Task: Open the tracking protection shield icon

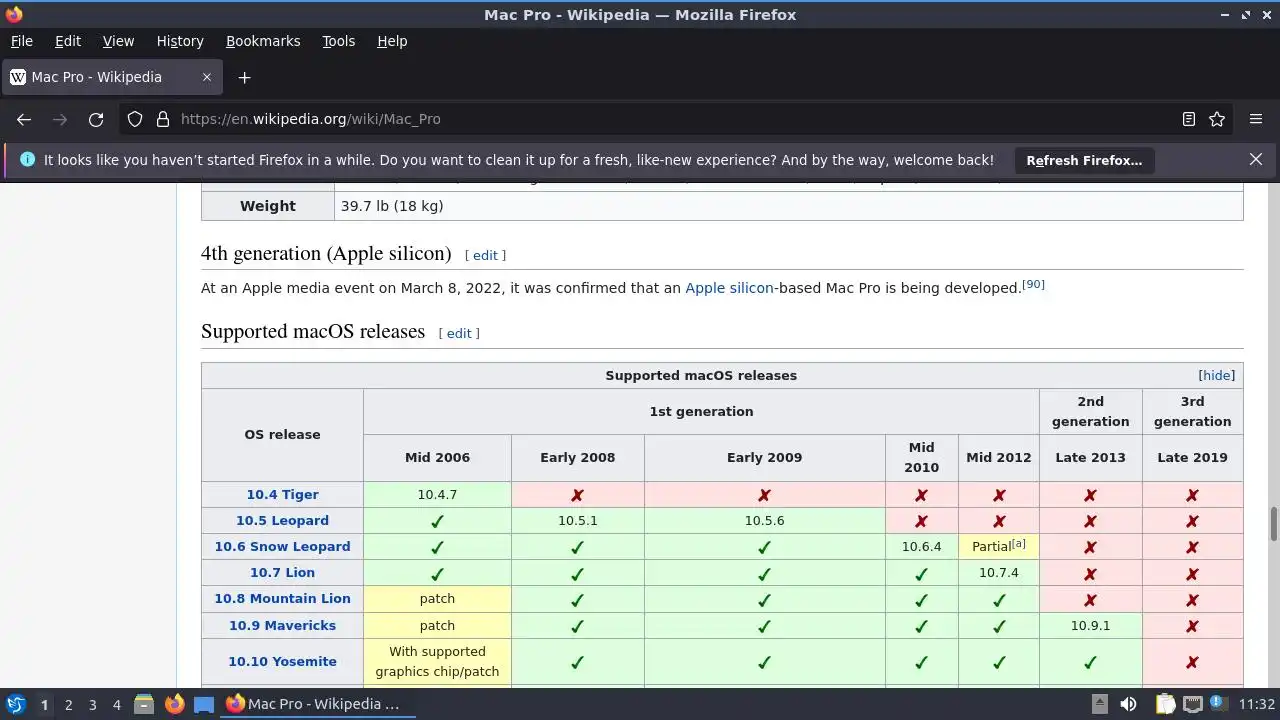Action: coord(135,119)
